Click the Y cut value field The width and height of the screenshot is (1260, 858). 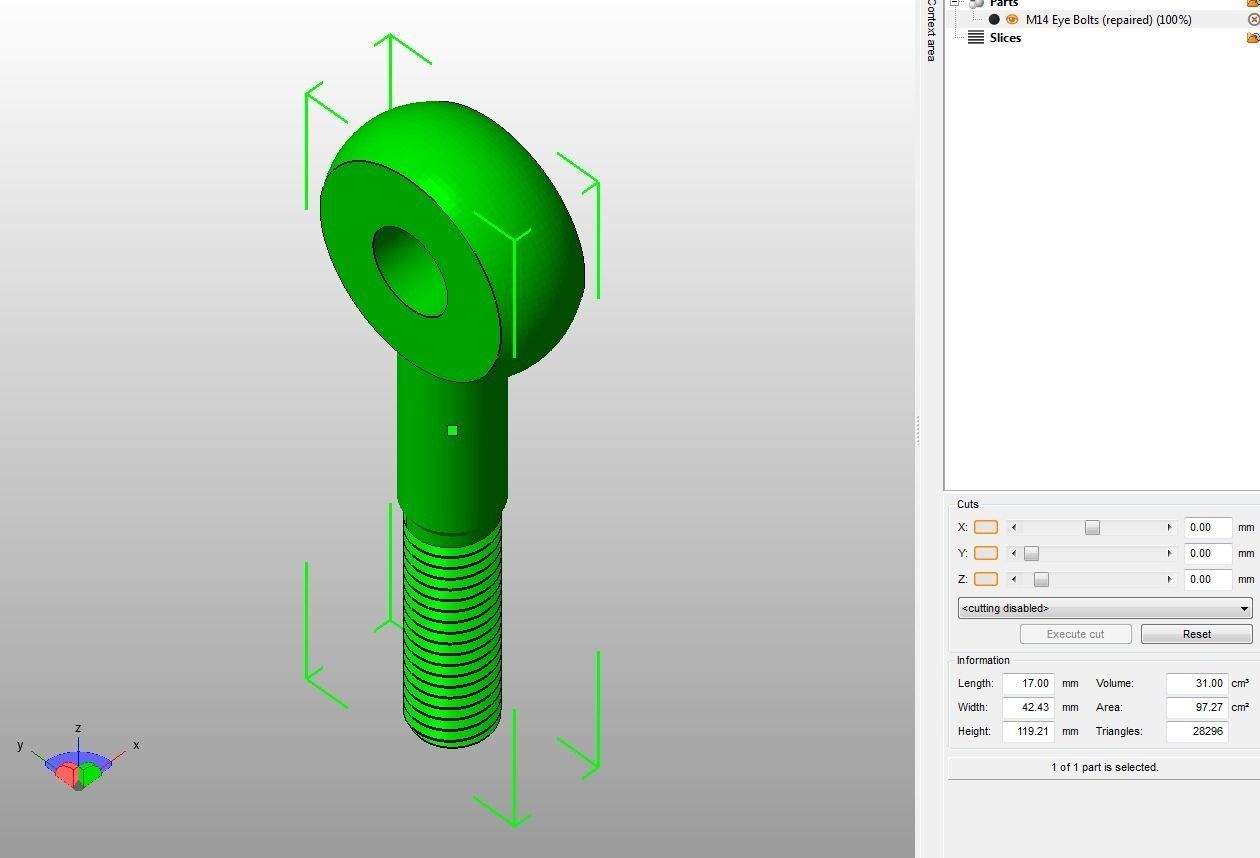pos(1208,553)
